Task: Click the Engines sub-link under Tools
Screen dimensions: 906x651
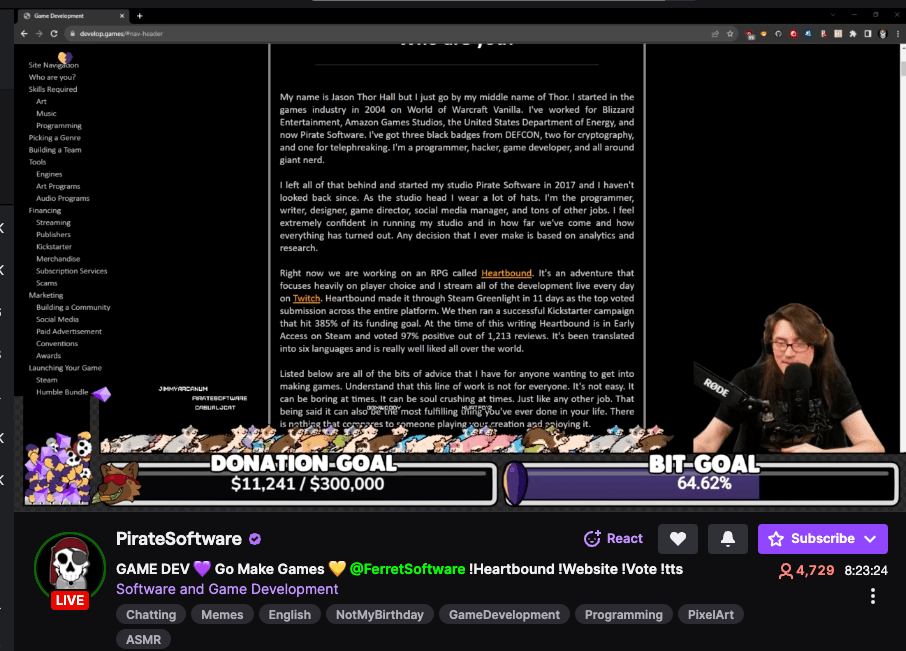Action: point(49,174)
